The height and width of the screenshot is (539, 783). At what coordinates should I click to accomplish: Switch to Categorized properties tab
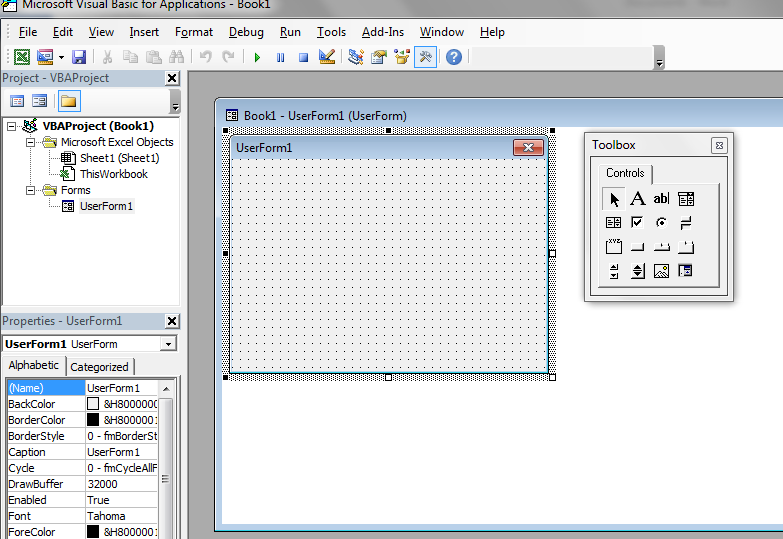tap(99, 367)
